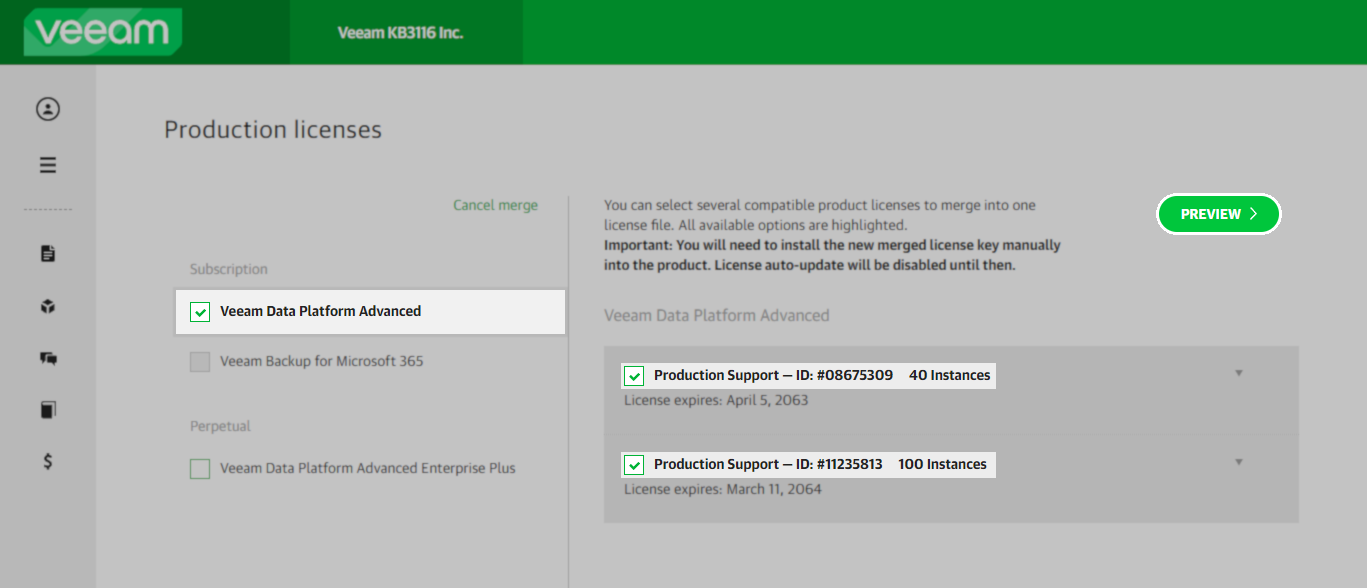Open documentation via the book icon
Screen dimensions: 1367x588
coord(47,409)
